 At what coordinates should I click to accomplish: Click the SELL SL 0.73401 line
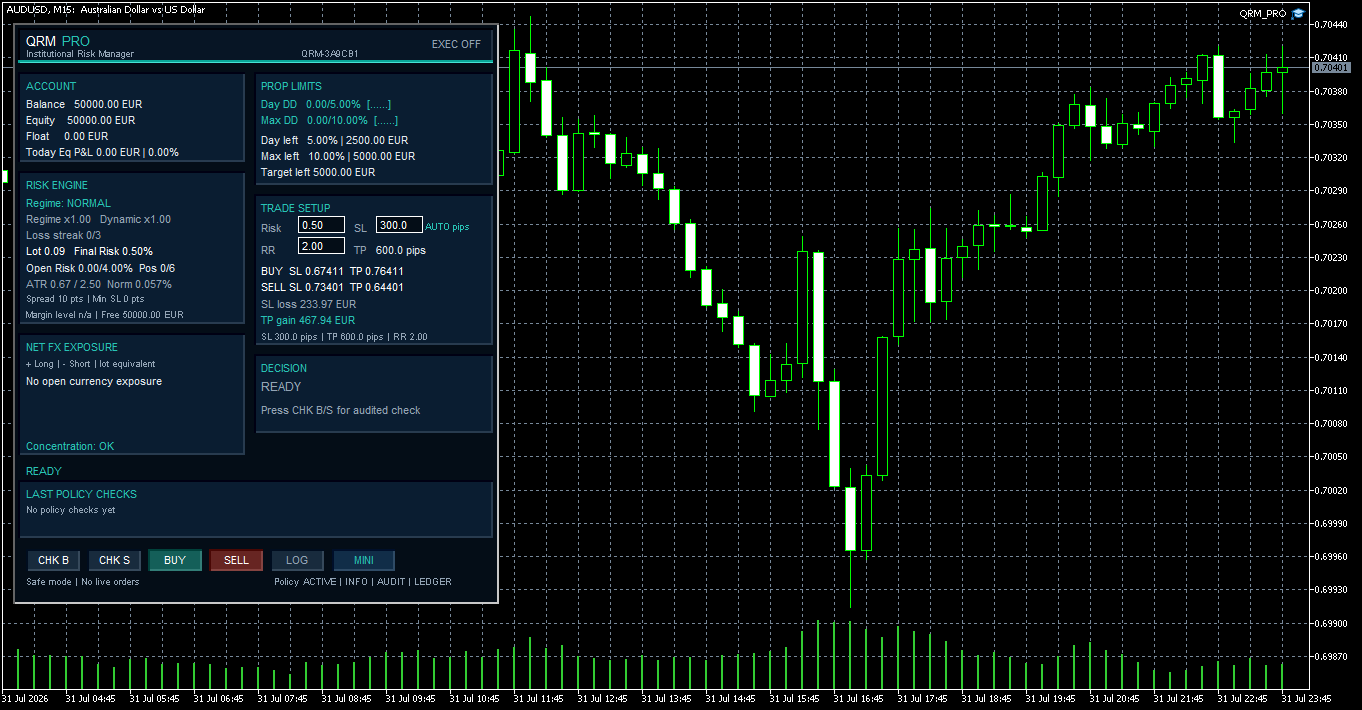coord(332,287)
